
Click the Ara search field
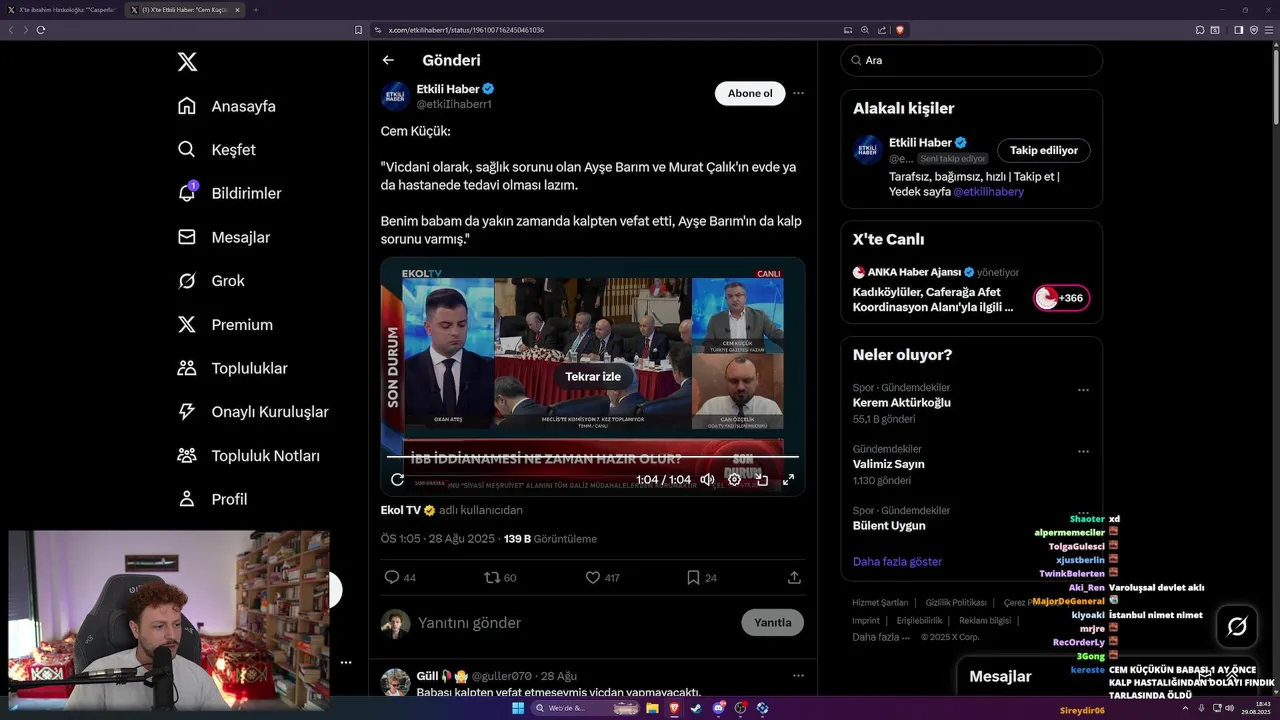(971, 60)
